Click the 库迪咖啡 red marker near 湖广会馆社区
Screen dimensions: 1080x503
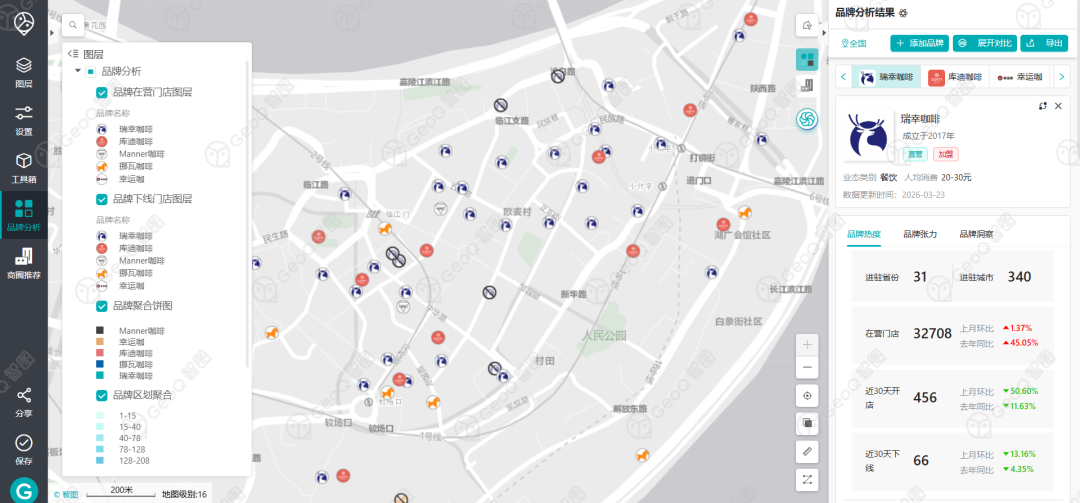tap(723, 224)
